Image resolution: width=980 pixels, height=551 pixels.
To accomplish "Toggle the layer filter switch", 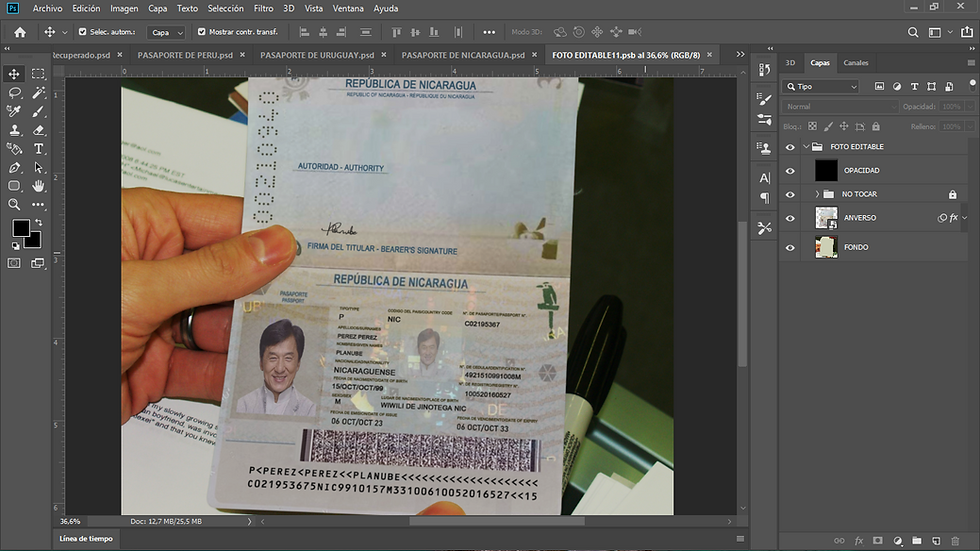I will coord(972,85).
